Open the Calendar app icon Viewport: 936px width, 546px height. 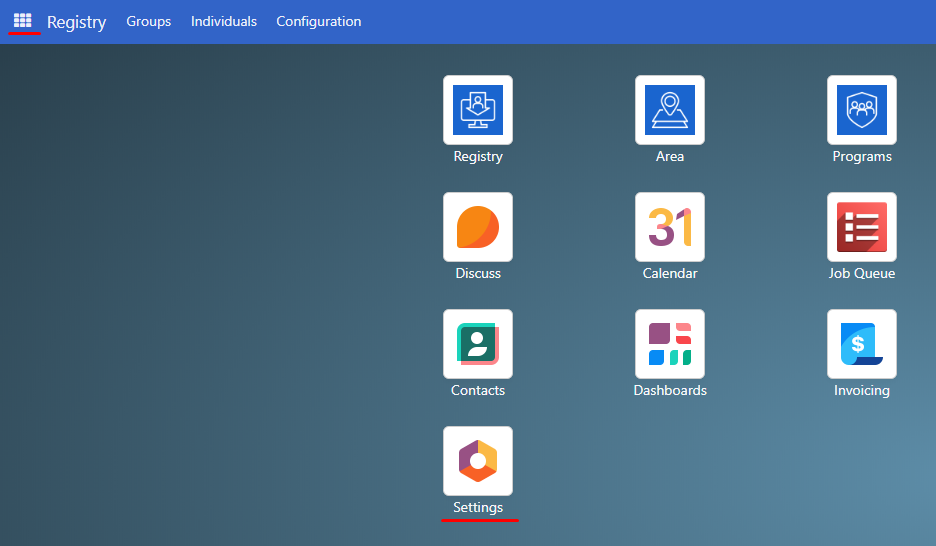pos(670,227)
